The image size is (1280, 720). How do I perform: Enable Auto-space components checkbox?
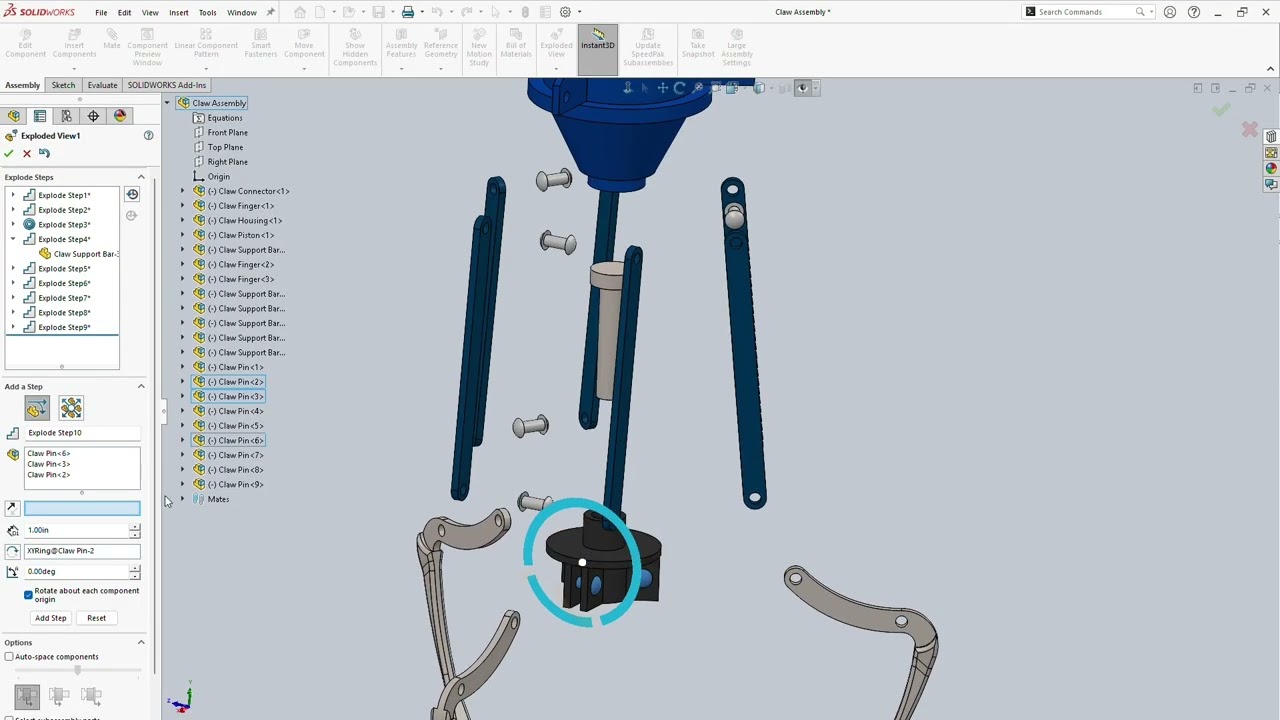point(9,657)
